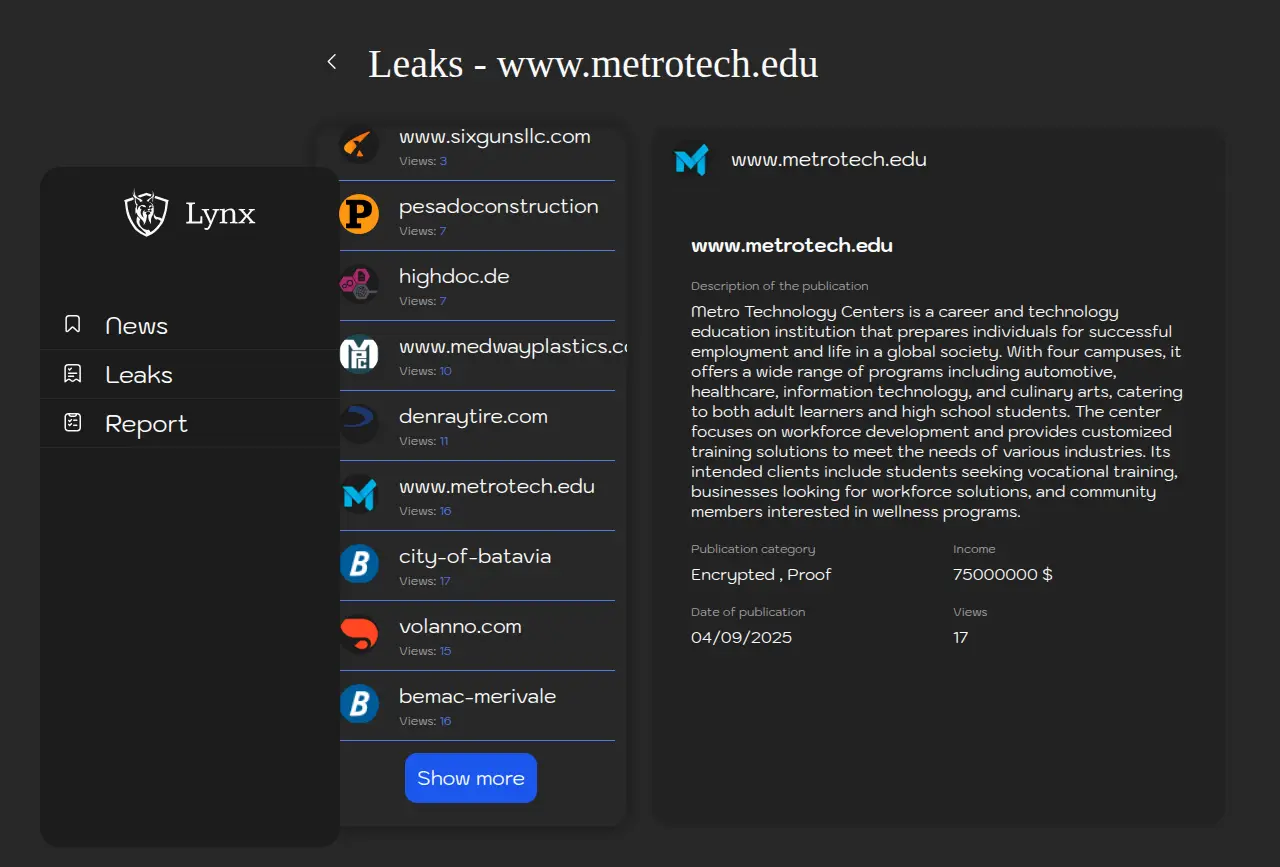Click the city-of-batavia blue B logo

coord(359,565)
